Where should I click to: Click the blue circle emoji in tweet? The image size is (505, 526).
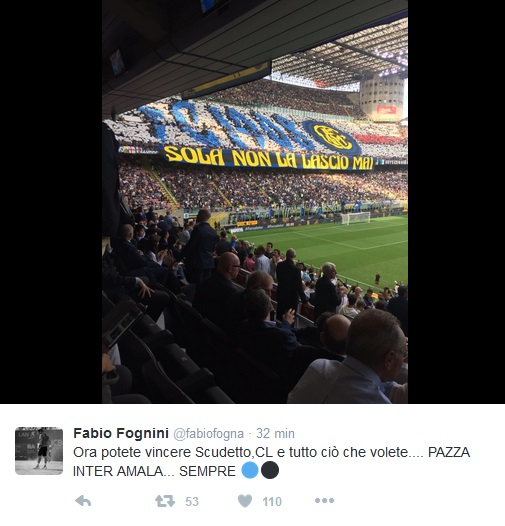coord(250,470)
